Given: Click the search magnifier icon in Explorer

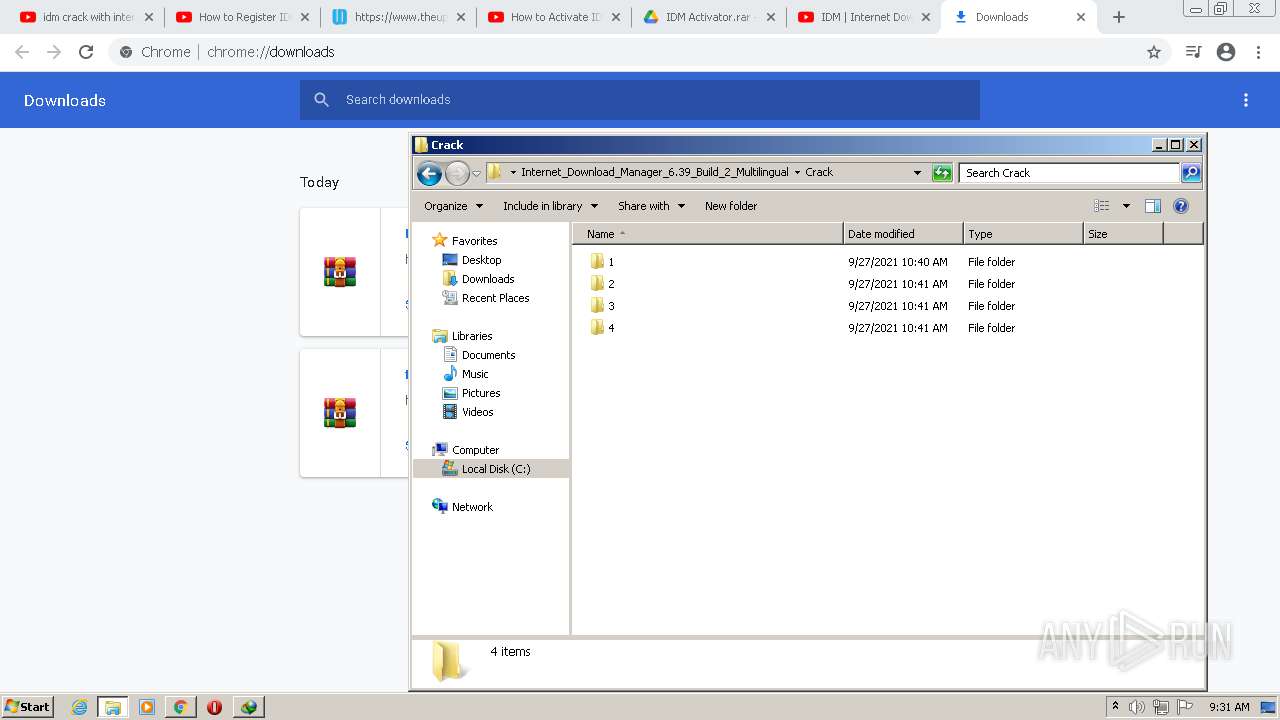Looking at the screenshot, I should point(1190,173).
